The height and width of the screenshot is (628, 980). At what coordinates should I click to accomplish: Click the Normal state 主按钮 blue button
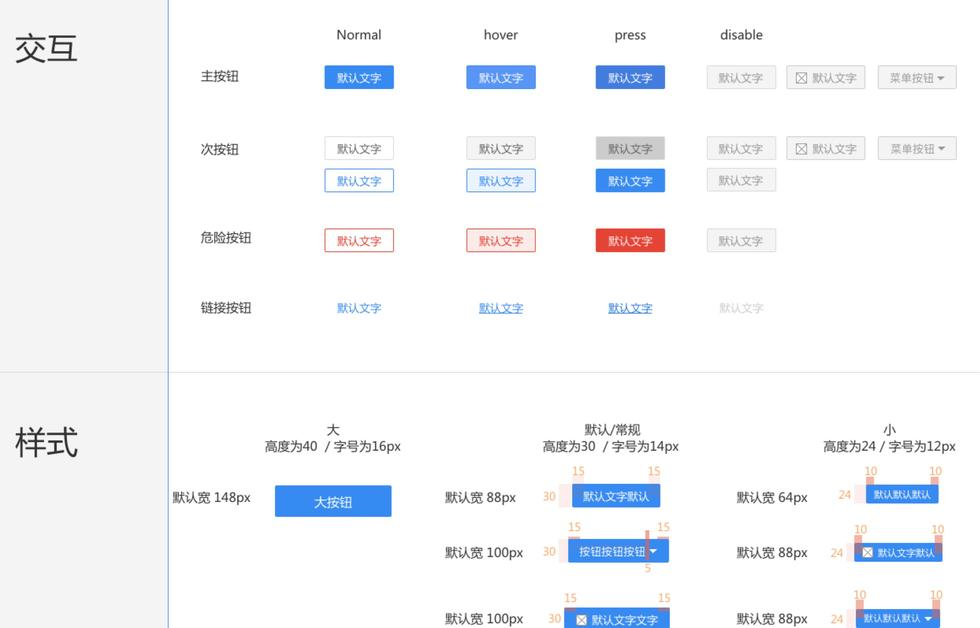point(359,77)
